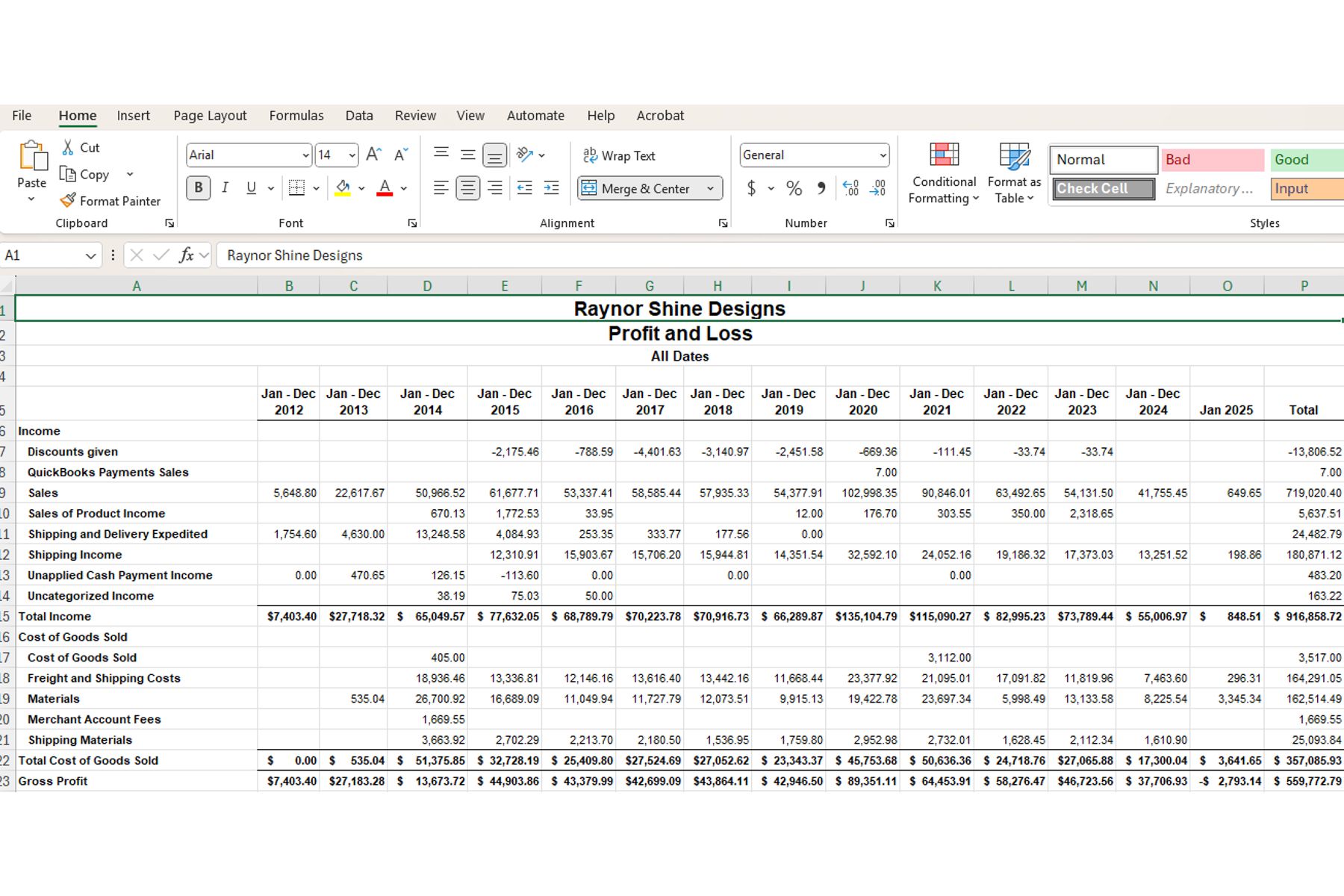Apply Comma Style format
Screen dimensions: 1344x896
click(x=821, y=188)
